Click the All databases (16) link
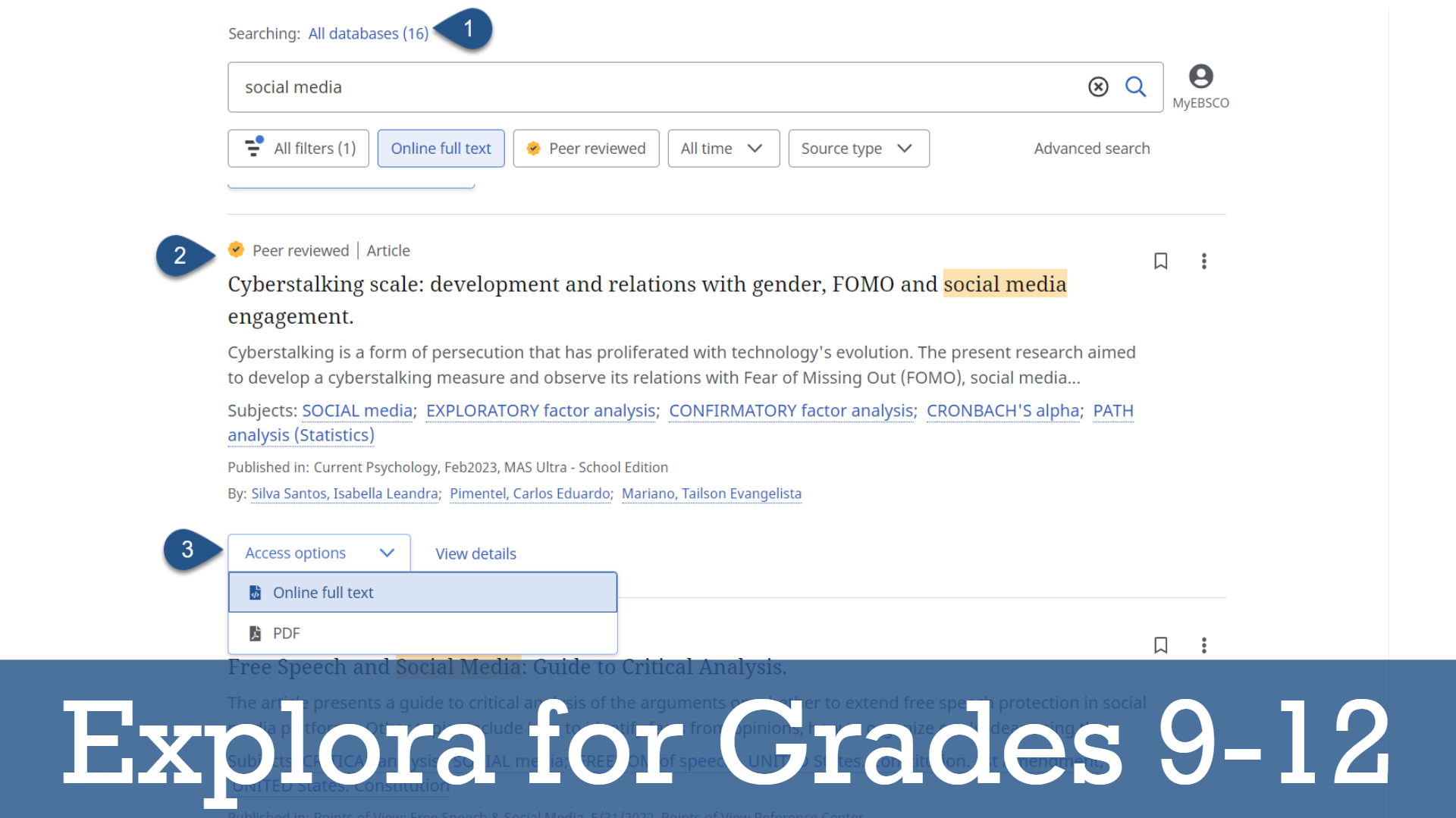This screenshot has width=1456, height=818. point(368,33)
